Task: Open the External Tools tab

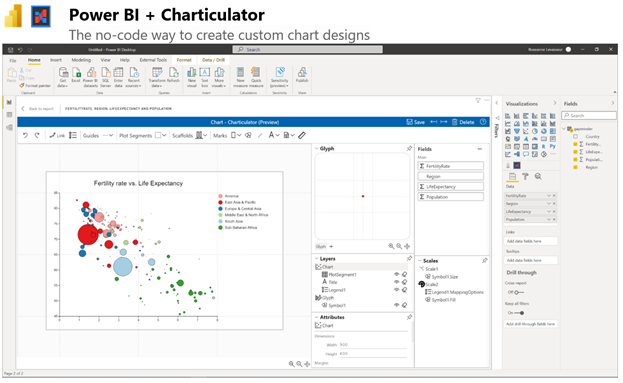Action: tap(153, 60)
